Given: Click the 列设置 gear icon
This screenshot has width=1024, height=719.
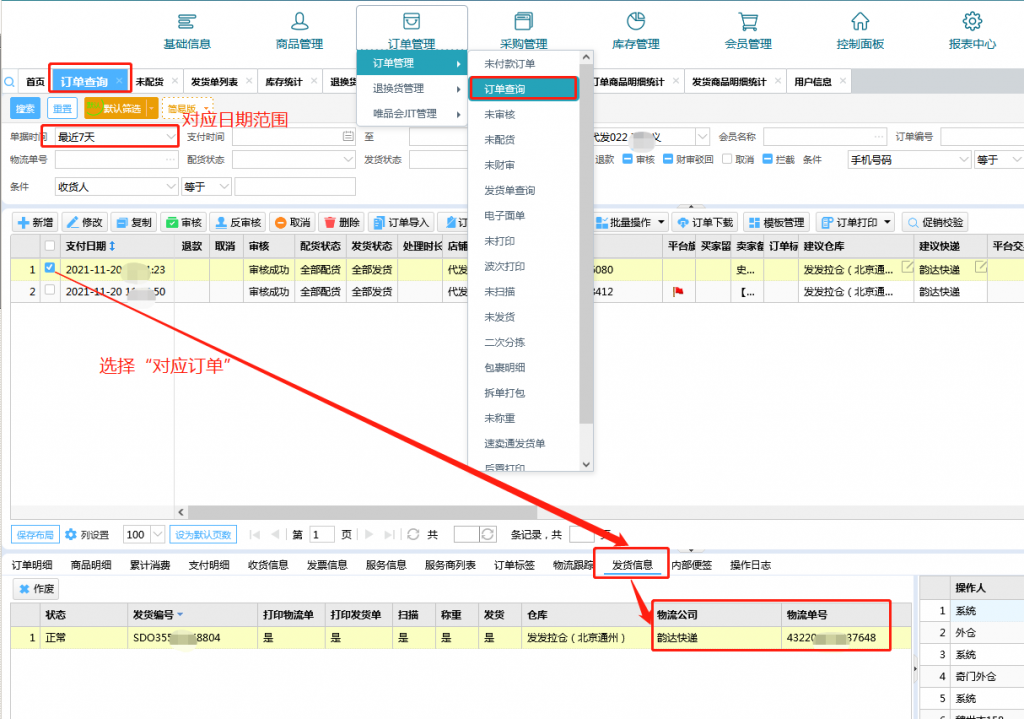Looking at the screenshot, I should pos(71,535).
